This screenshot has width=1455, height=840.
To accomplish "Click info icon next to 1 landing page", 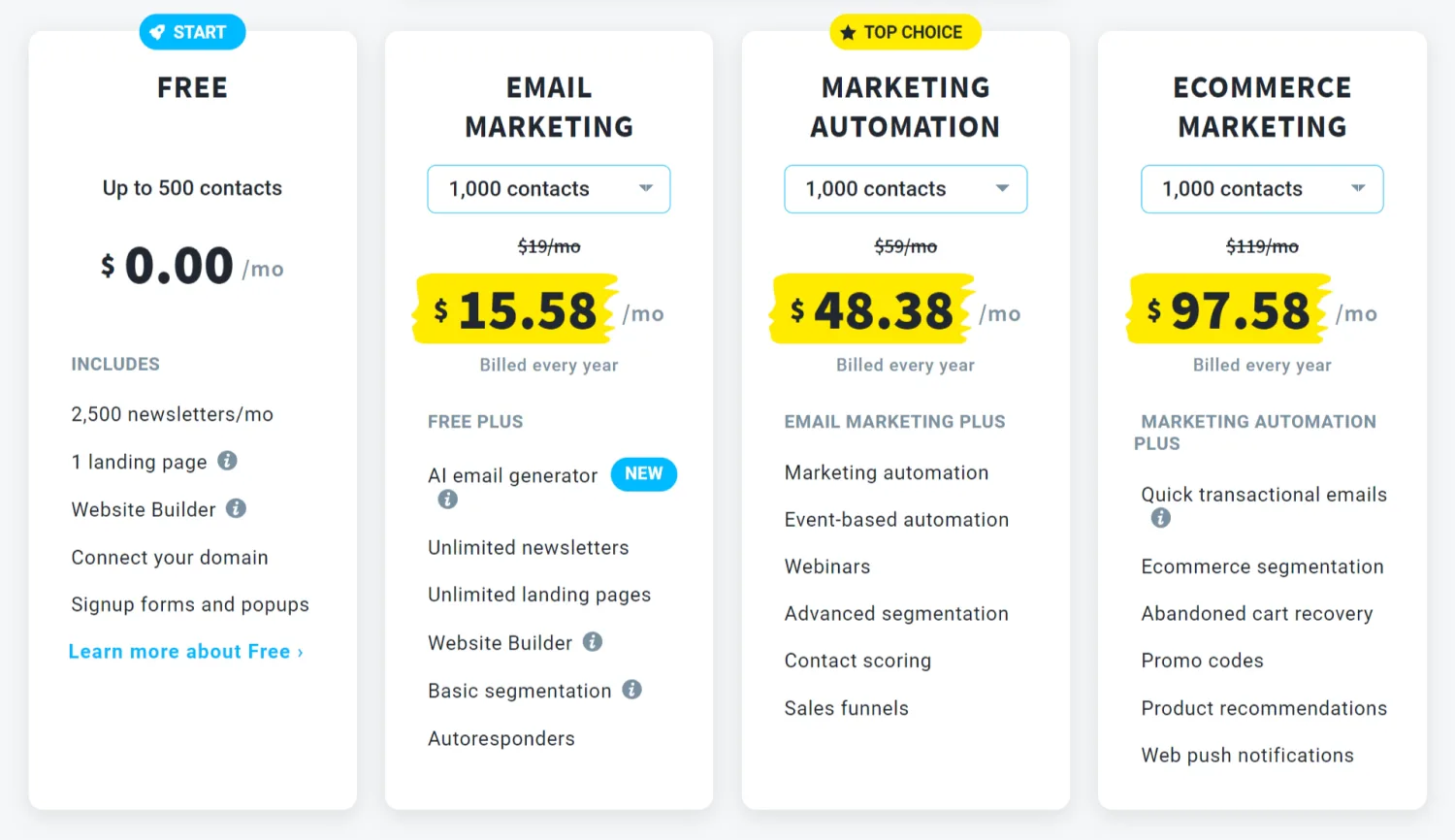I will (227, 461).
